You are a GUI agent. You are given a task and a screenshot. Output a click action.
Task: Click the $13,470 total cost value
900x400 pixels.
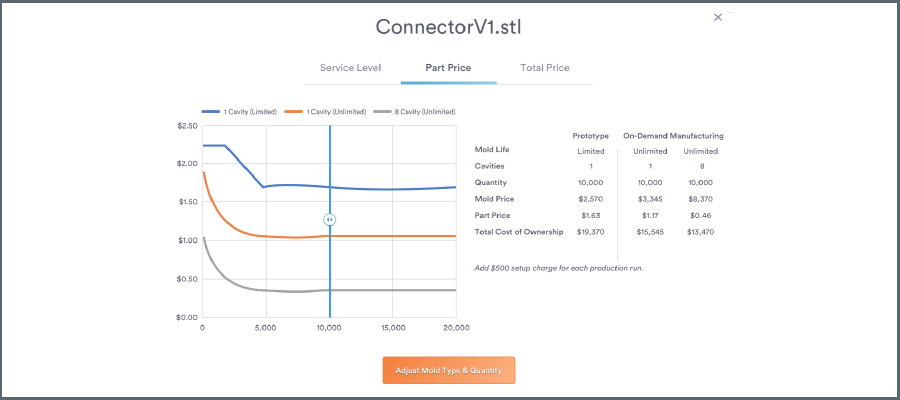(x=702, y=232)
